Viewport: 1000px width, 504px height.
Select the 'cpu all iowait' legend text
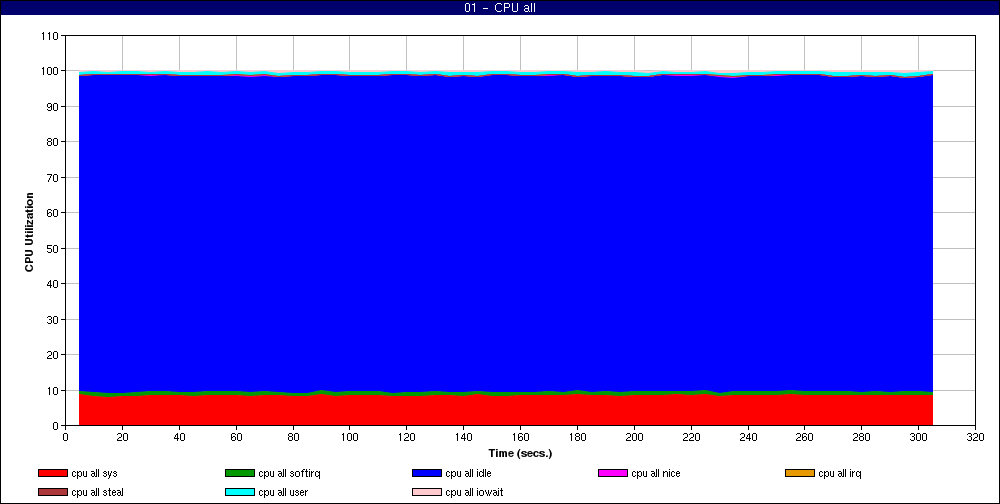tap(475, 492)
